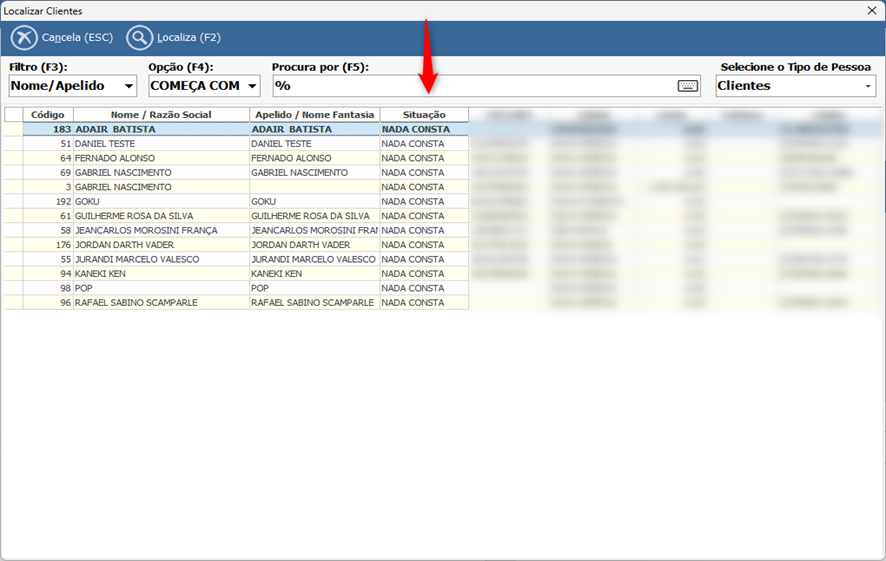The height and width of the screenshot is (561, 886).
Task: Open the Opção COMEÇA COM dropdown
Action: click(252, 86)
